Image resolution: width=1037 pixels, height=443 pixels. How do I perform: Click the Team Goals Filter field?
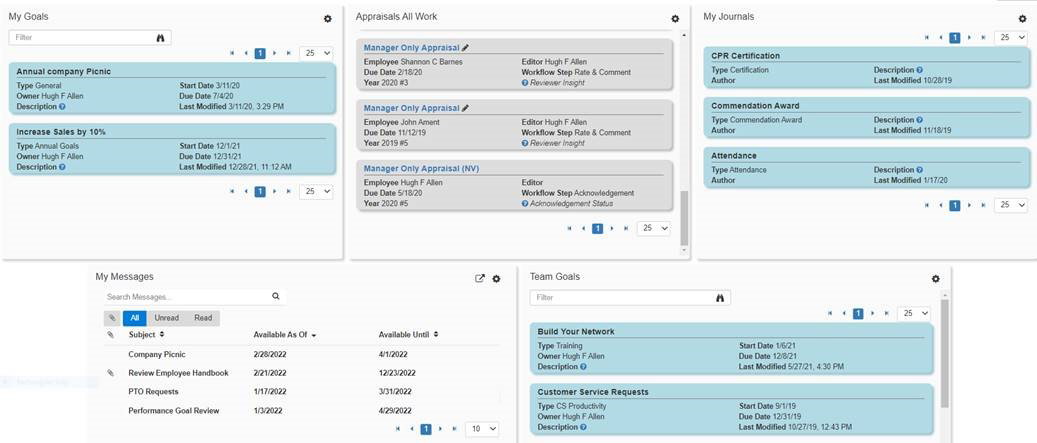click(630, 298)
